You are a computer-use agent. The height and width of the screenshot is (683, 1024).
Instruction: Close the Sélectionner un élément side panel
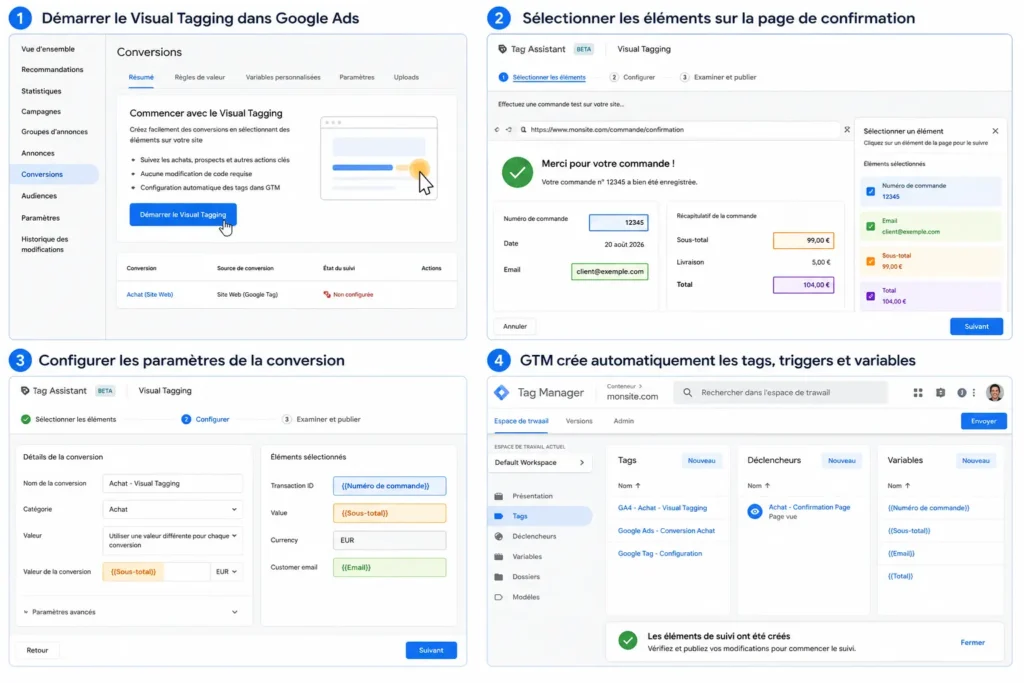(x=995, y=131)
